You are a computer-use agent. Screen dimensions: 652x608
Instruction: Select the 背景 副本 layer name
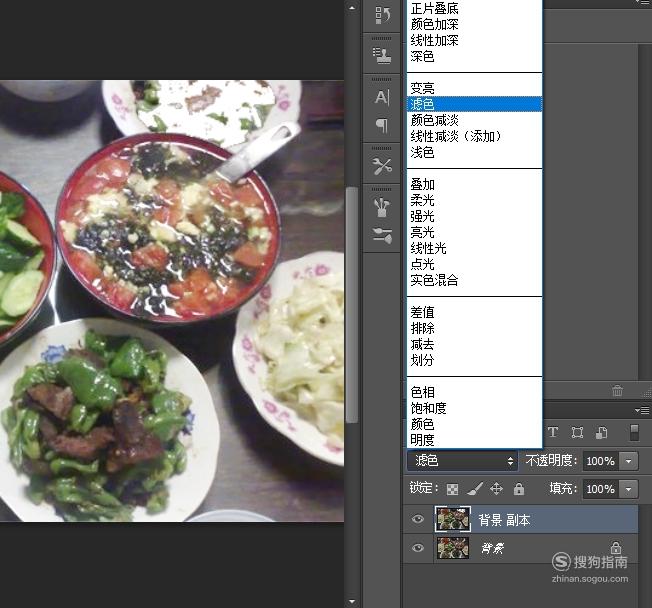pyautogui.click(x=504, y=520)
